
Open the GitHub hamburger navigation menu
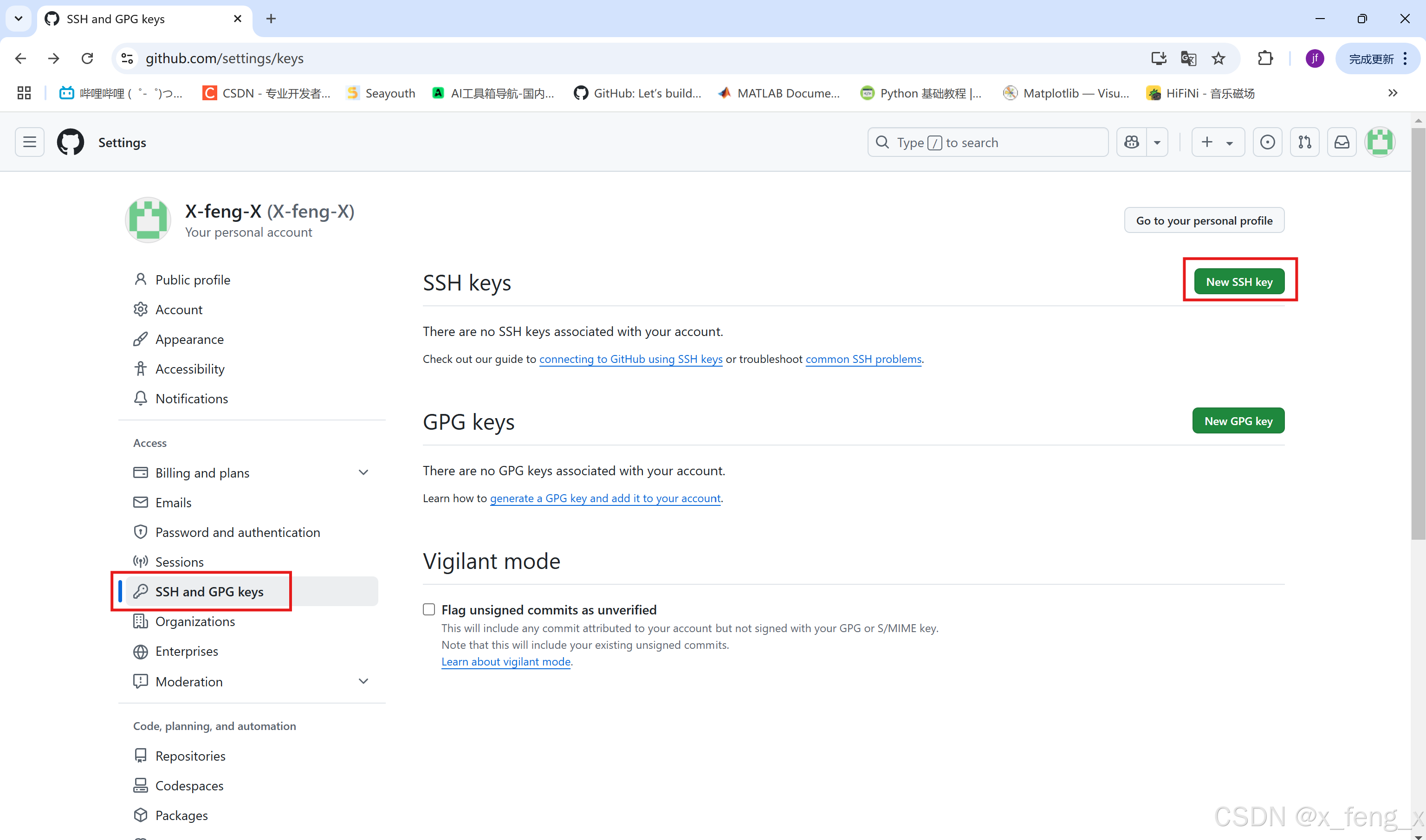(29, 142)
